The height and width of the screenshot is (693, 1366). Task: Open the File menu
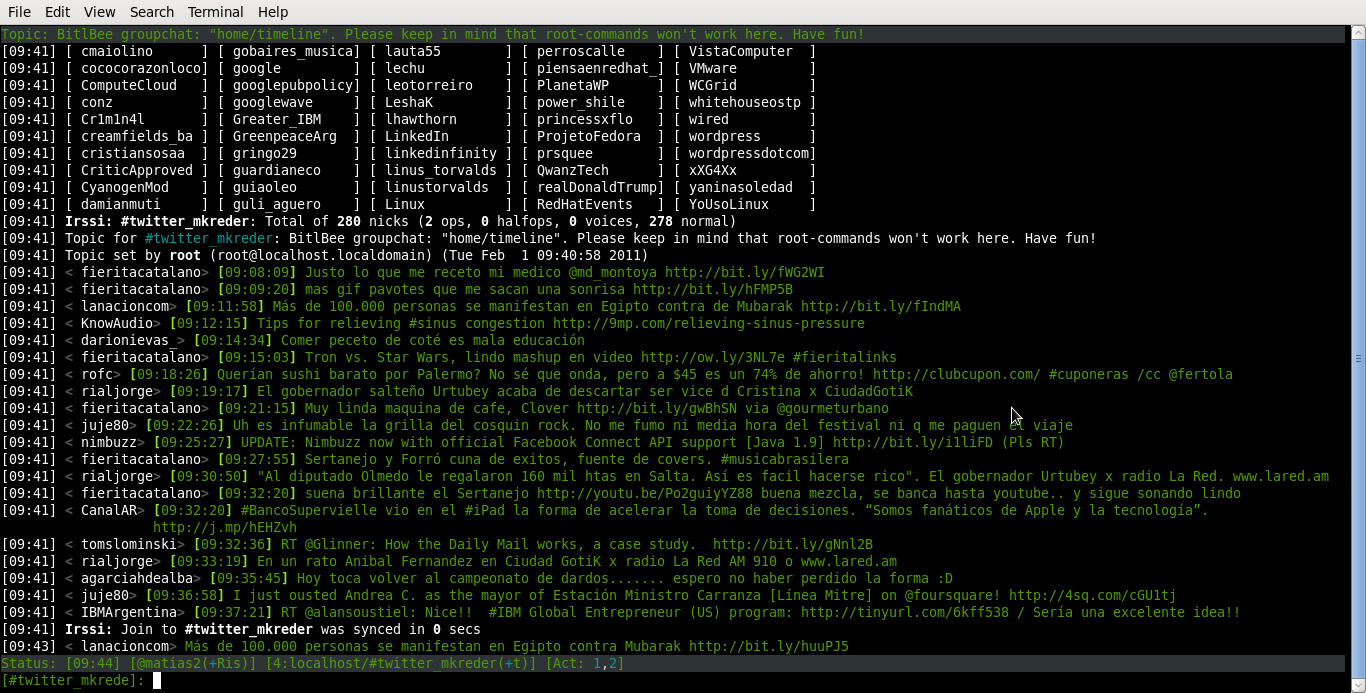19,12
